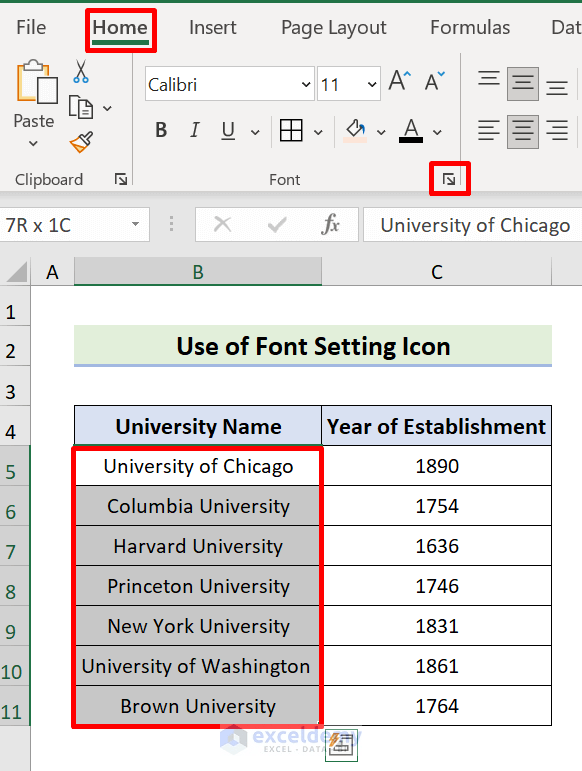Switch to the Insert tab
Image resolution: width=582 pixels, height=771 pixels.
(212, 28)
